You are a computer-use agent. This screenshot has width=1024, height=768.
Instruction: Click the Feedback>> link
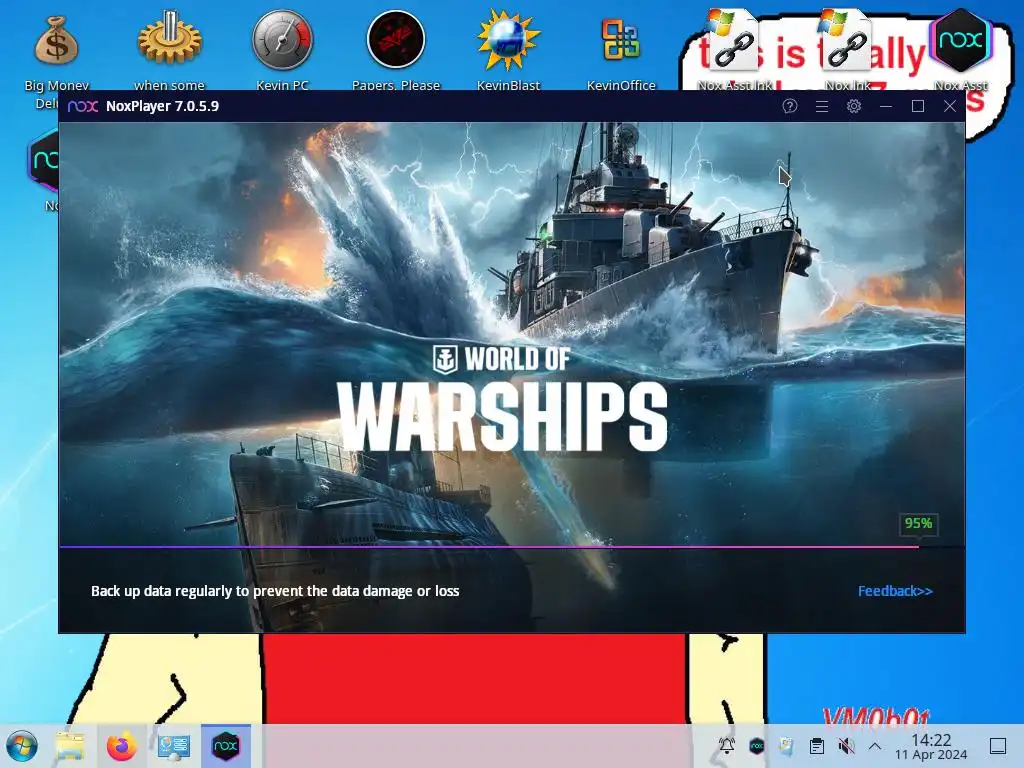click(895, 591)
